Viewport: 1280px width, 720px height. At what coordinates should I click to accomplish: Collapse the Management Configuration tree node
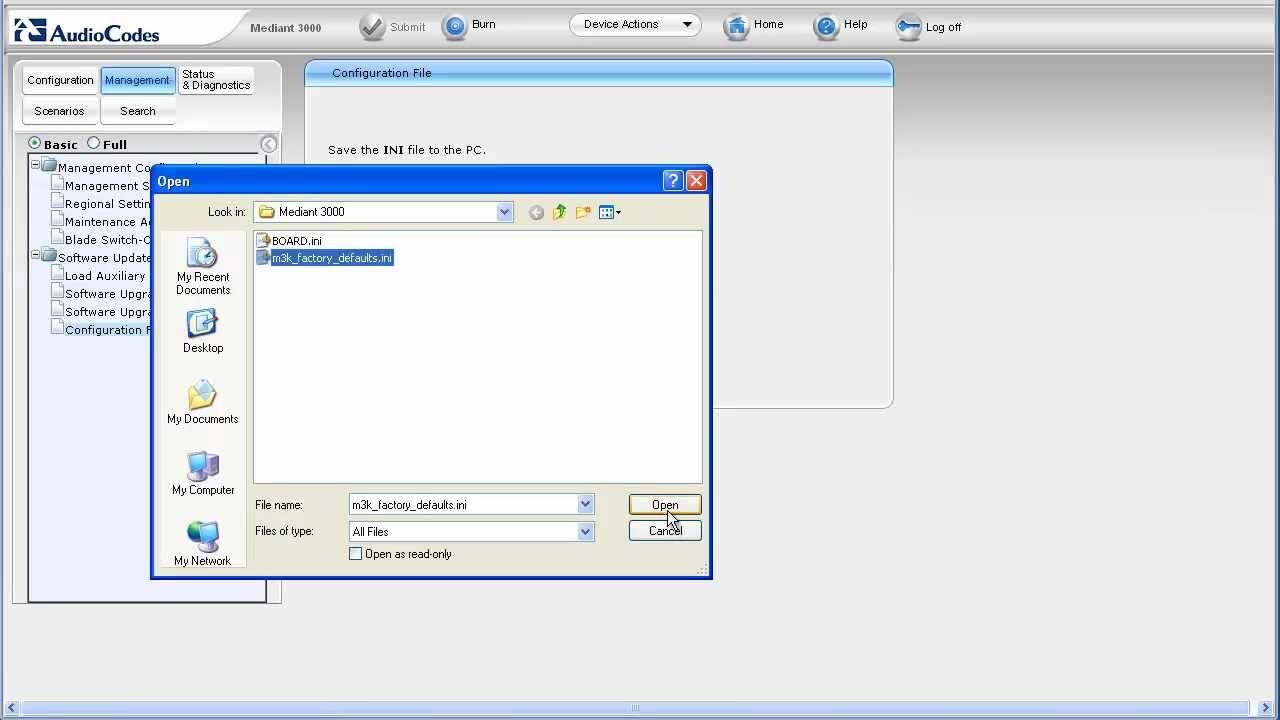[x=35, y=164]
